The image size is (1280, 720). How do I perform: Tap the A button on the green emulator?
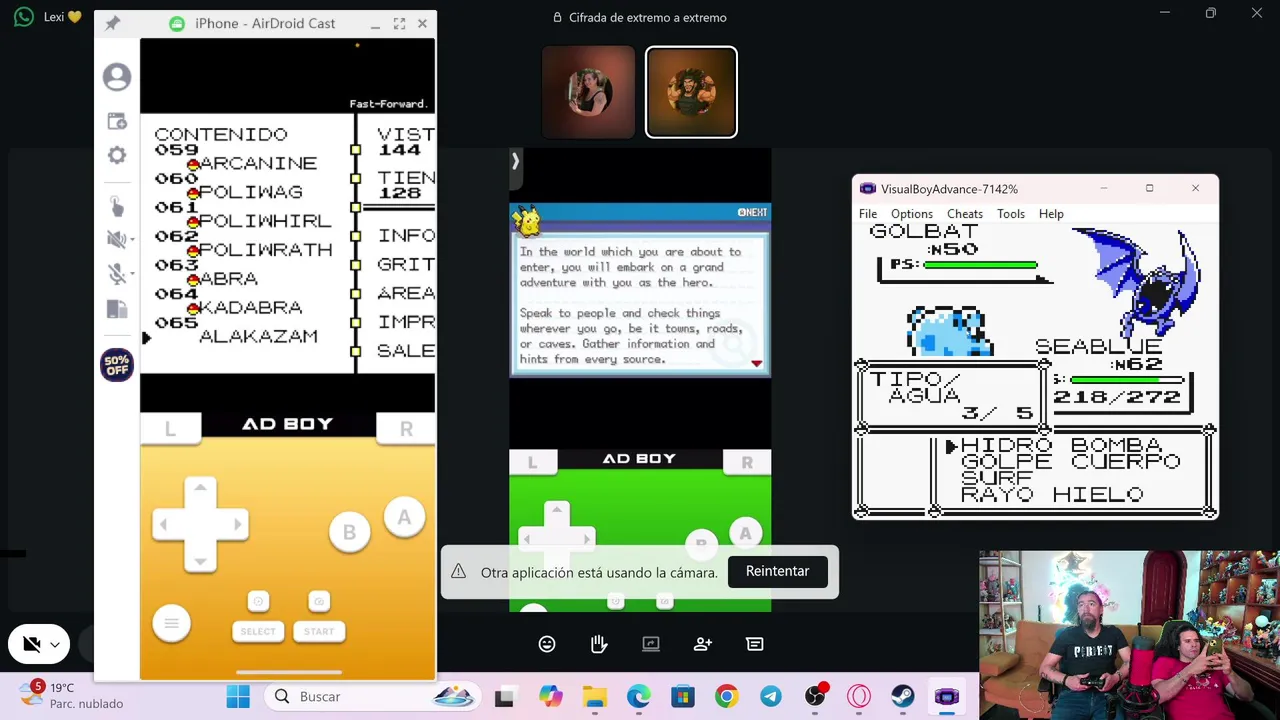[745, 534]
